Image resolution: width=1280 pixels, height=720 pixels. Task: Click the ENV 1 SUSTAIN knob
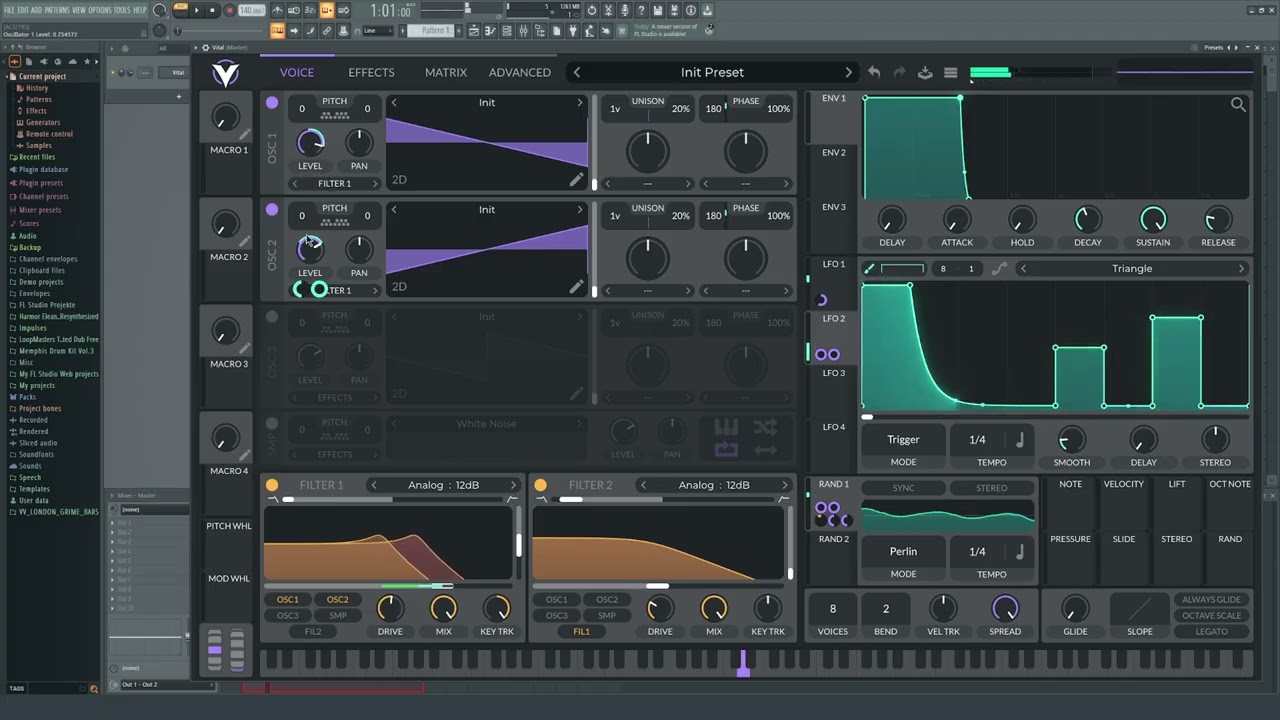click(x=1153, y=219)
